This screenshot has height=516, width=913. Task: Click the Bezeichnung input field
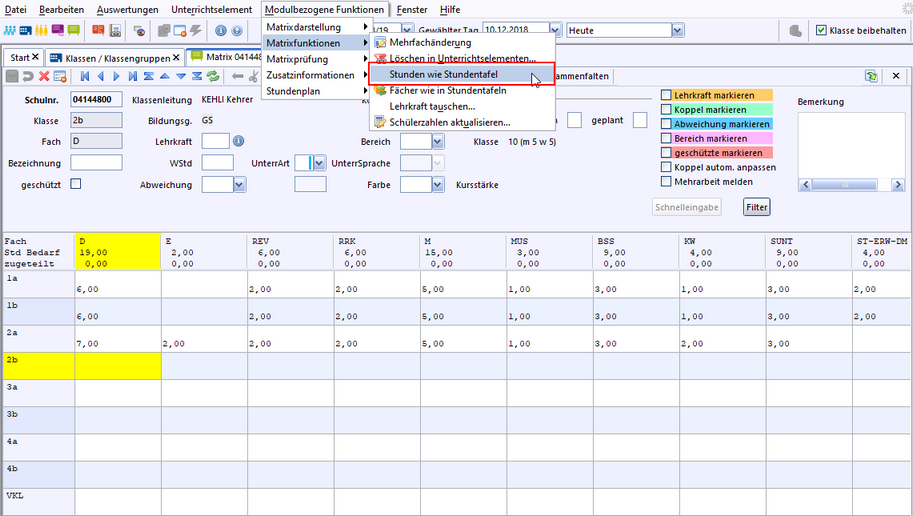[96, 163]
